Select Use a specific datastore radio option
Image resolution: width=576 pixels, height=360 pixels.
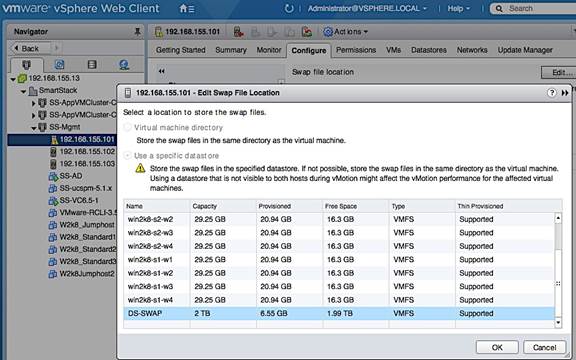(127, 156)
